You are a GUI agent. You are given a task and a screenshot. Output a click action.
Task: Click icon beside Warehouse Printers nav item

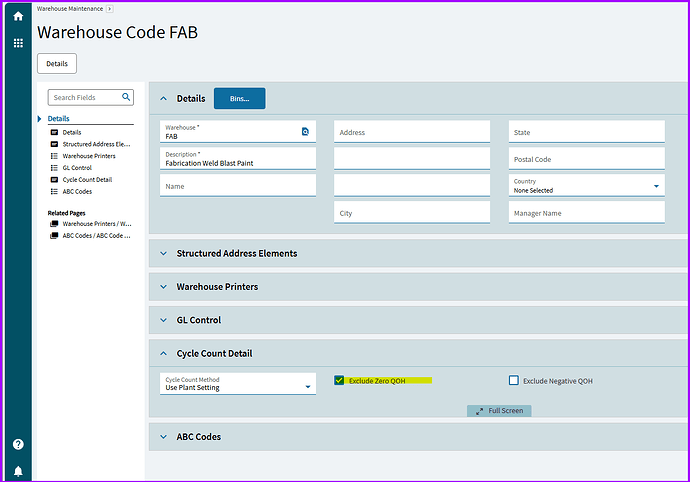click(x=54, y=156)
